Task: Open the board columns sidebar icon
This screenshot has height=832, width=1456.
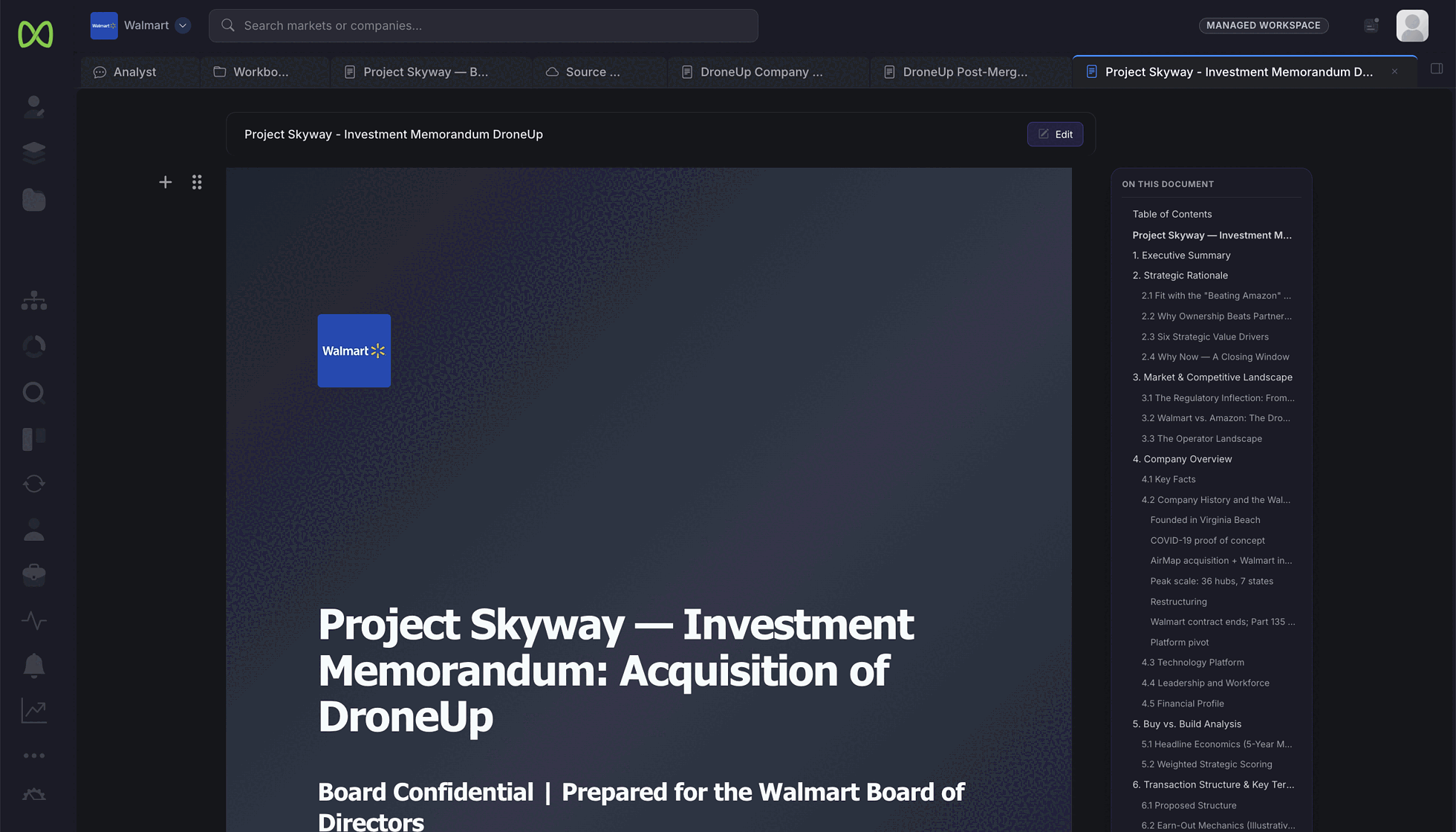Action: click(x=33, y=438)
